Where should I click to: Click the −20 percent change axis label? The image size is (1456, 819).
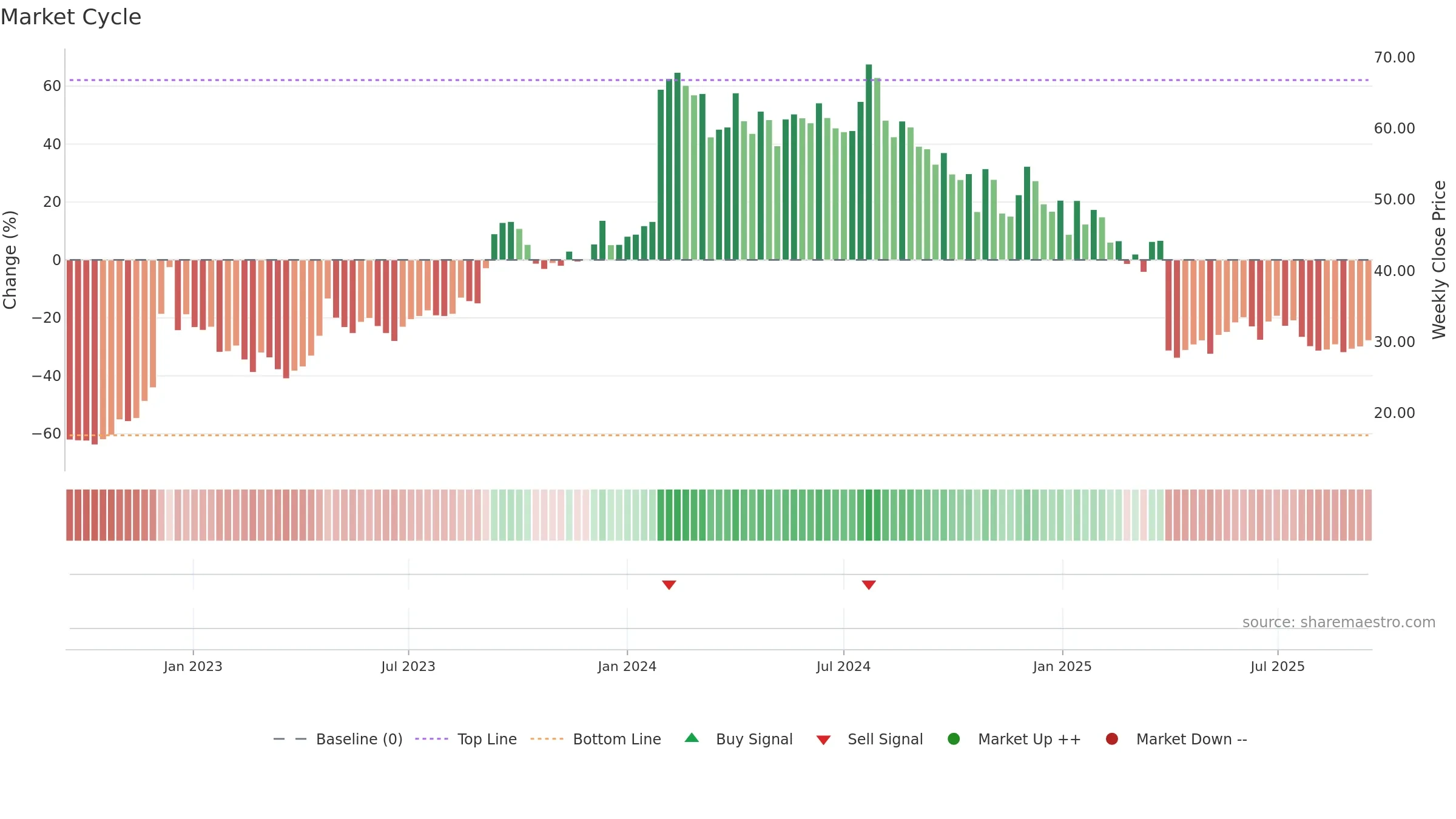tap(47, 318)
